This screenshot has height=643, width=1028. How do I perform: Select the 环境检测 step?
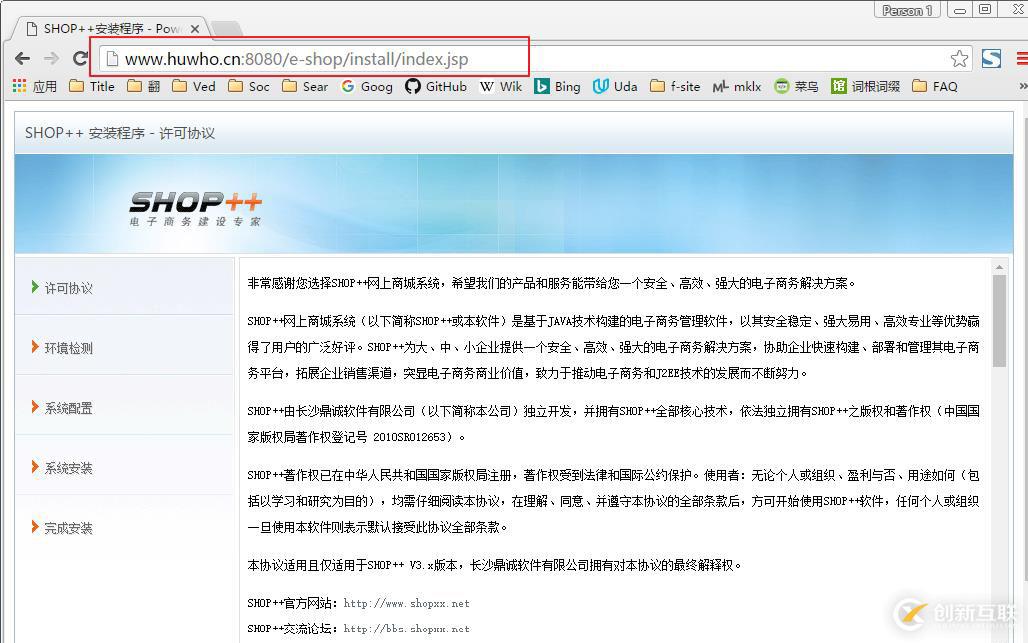(x=125, y=347)
